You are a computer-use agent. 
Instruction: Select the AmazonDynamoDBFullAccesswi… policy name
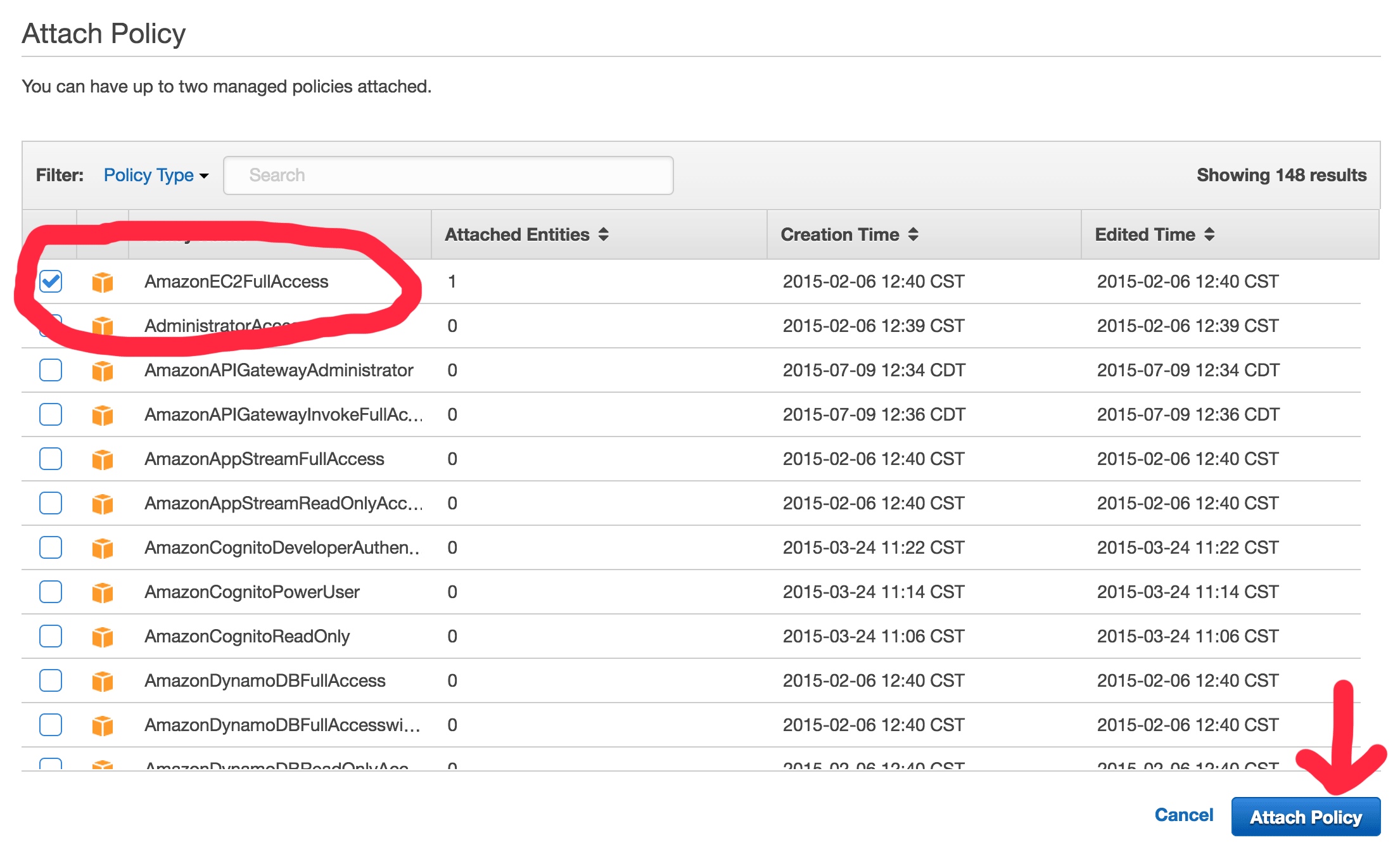coord(283,725)
